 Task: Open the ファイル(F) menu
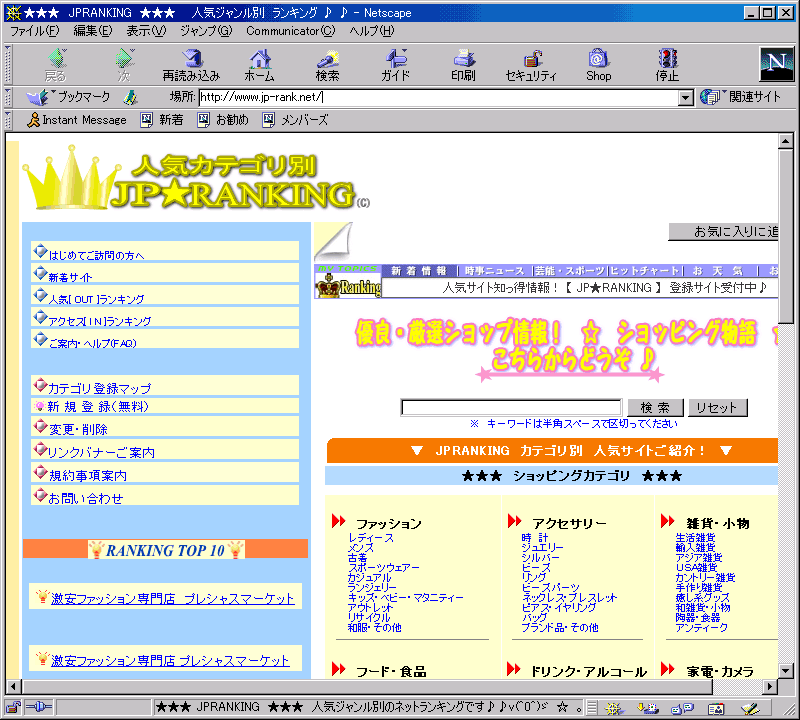pyautogui.click(x=35, y=31)
